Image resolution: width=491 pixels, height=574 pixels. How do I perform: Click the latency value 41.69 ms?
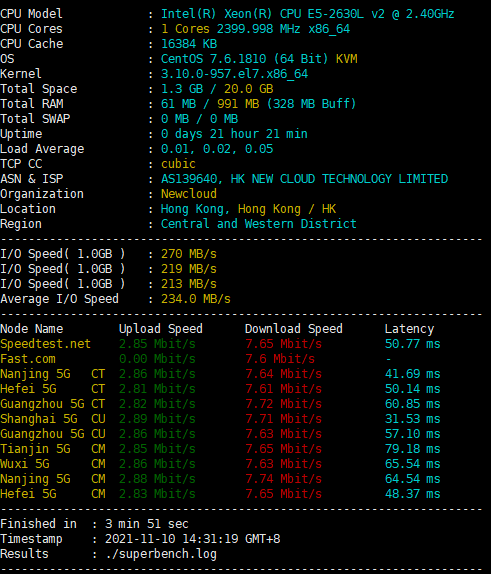click(x=413, y=374)
